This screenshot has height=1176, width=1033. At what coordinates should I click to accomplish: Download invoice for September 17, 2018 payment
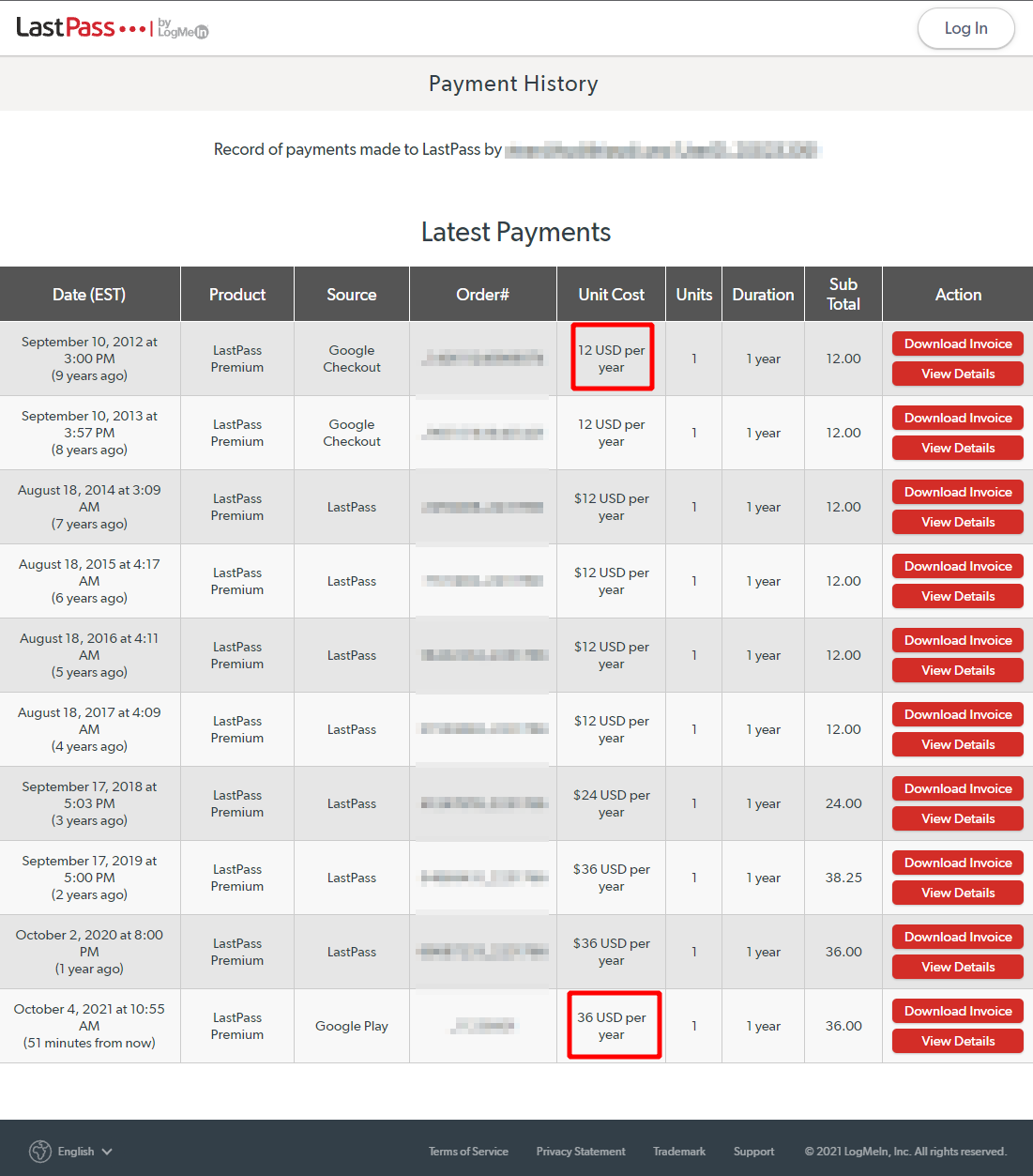click(958, 788)
